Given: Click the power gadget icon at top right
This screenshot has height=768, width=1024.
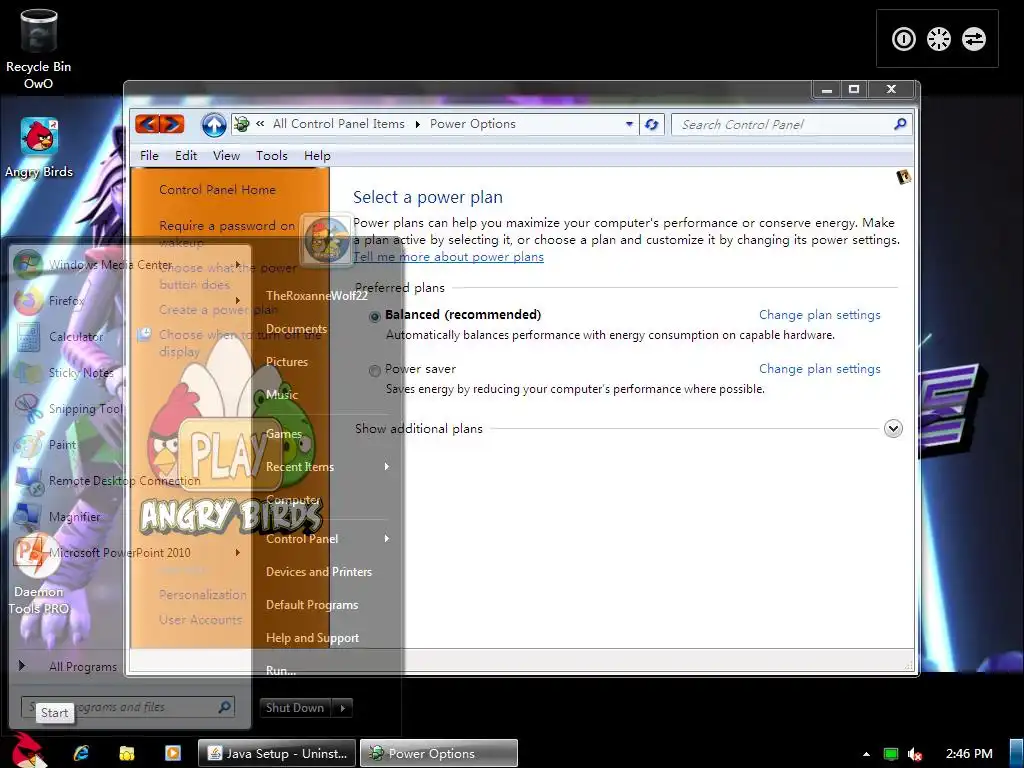Looking at the screenshot, I should click(x=904, y=39).
